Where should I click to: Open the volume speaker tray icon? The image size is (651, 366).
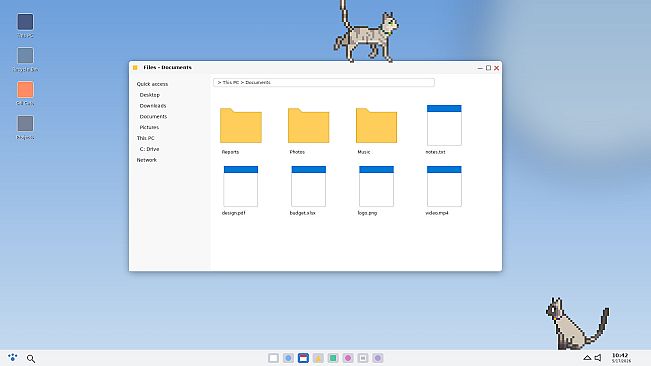coord(598,358)
